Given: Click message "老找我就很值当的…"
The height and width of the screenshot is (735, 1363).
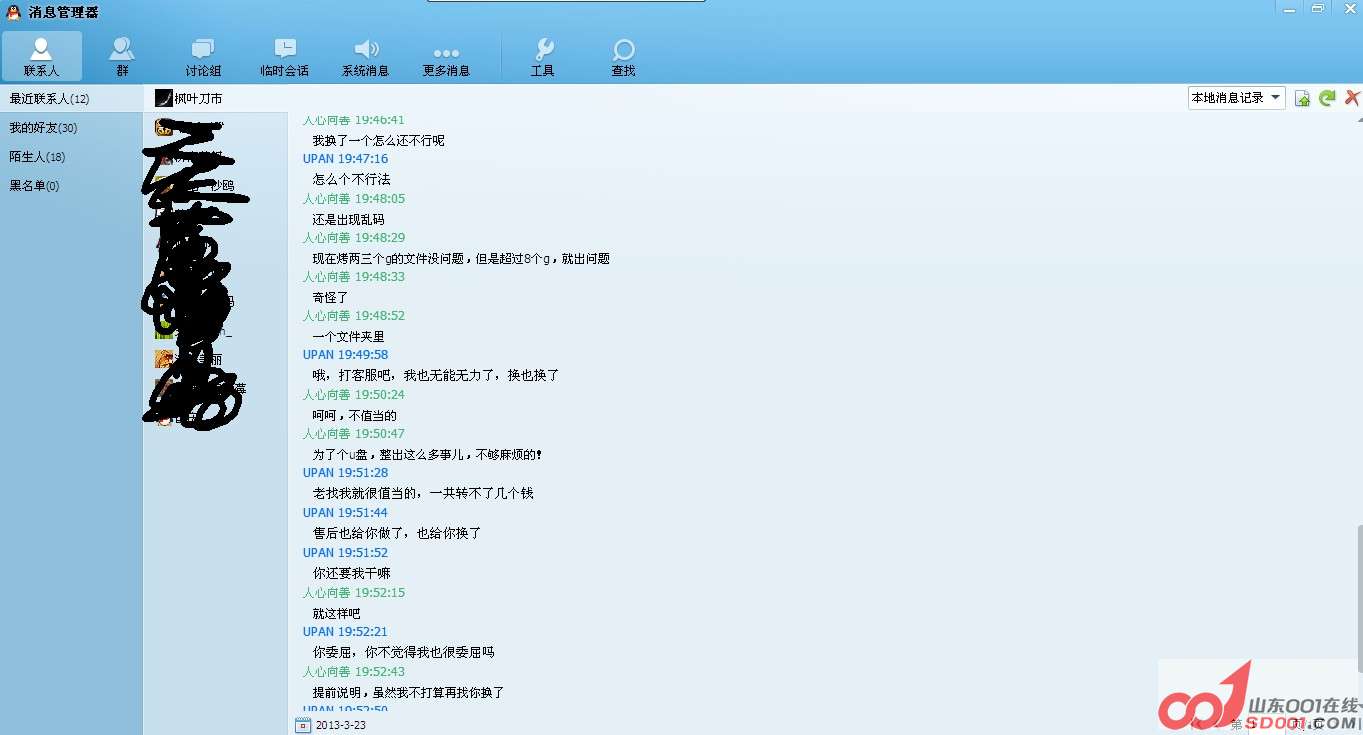Looking at the screenshot, I should pyautogui.click(x=423, y=494).
